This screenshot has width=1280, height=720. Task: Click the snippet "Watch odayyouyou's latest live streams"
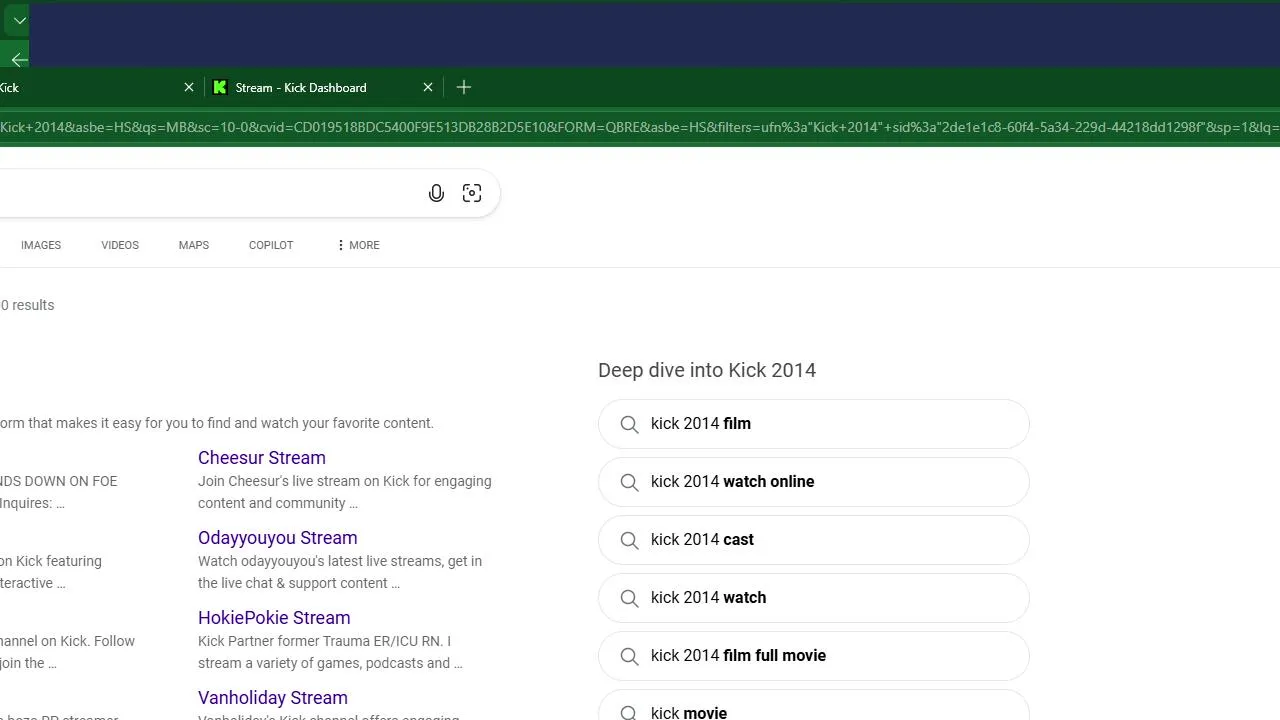(321, 561)
